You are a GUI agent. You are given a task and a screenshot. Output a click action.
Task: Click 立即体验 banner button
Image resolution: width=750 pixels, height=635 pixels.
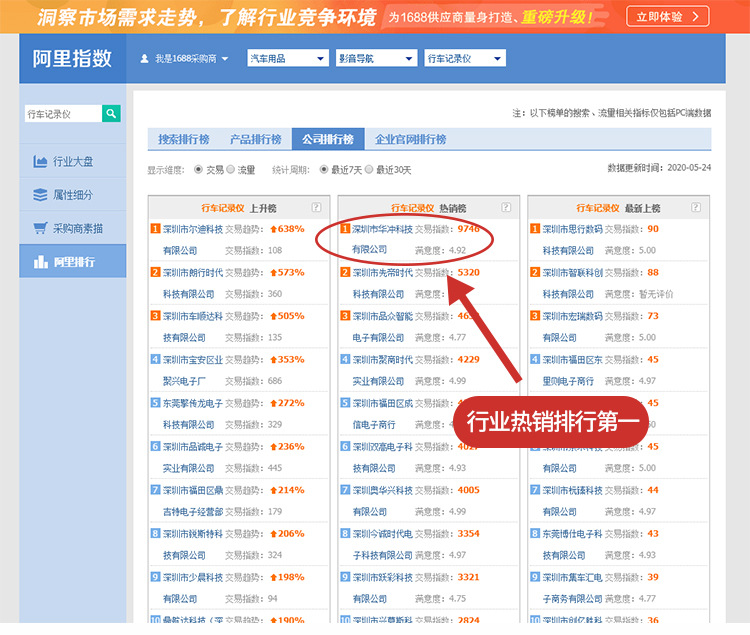pyautogui.click(x=667, y=17)
